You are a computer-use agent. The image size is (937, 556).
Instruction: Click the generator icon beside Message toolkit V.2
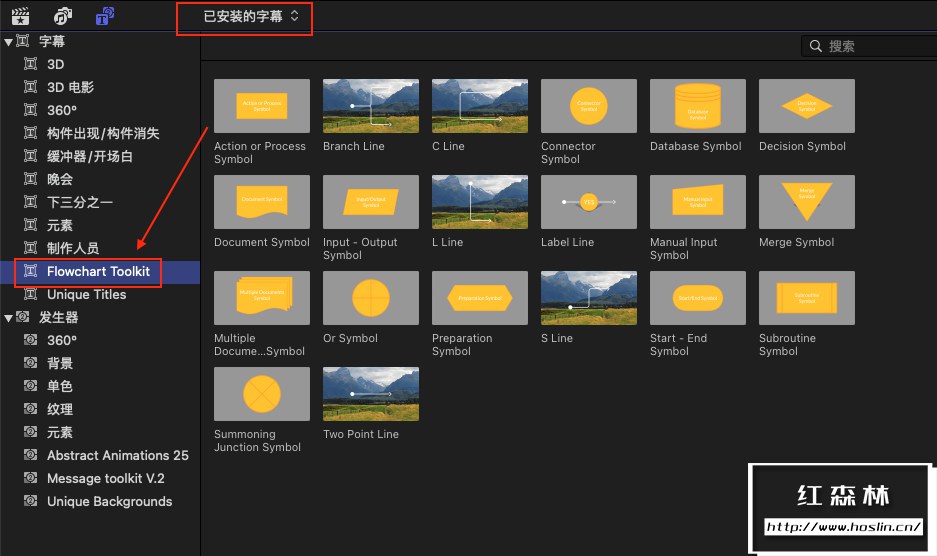click(30, 478)
